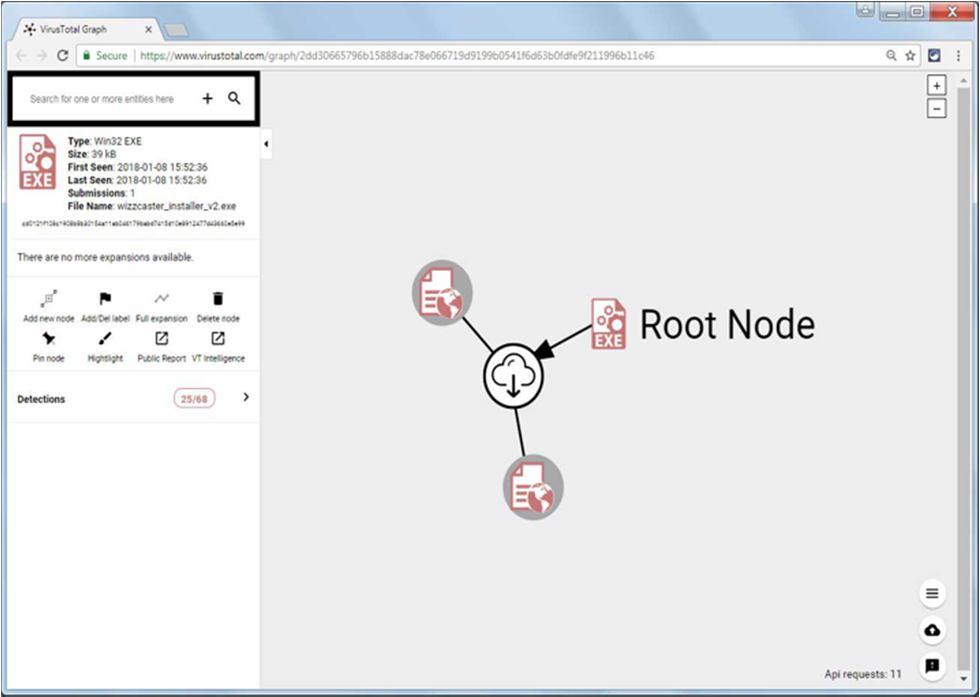Bookmark the page with star icon
The image size is (980, 697).
coord(910,56)
